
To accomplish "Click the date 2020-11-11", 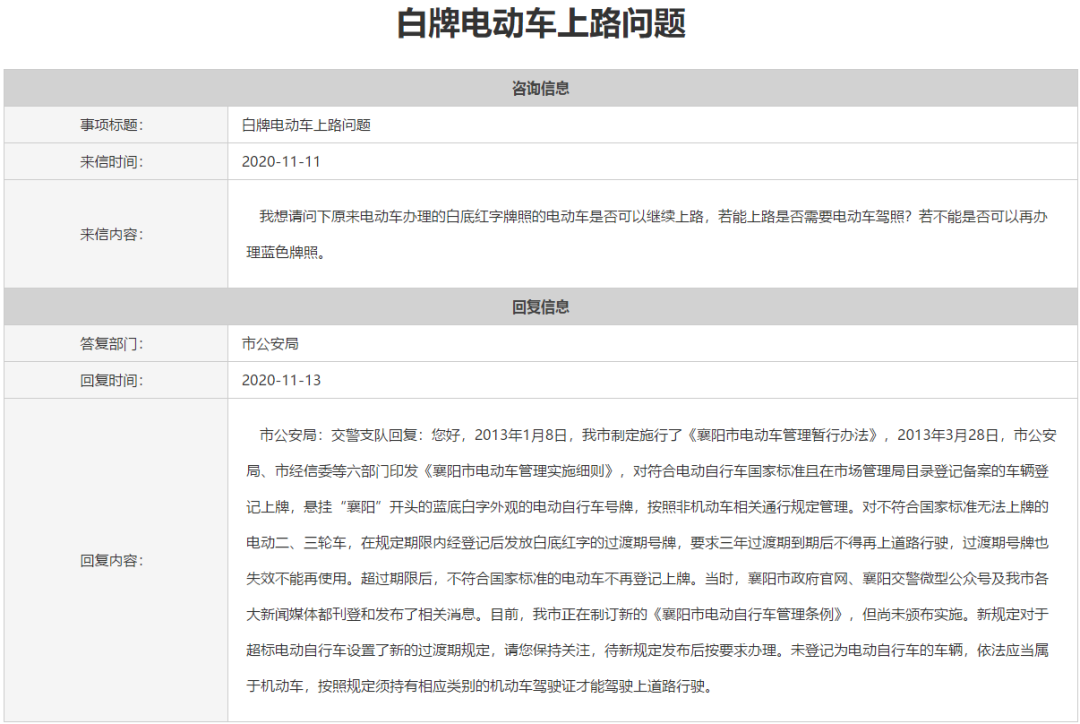I will click(281, 161).
